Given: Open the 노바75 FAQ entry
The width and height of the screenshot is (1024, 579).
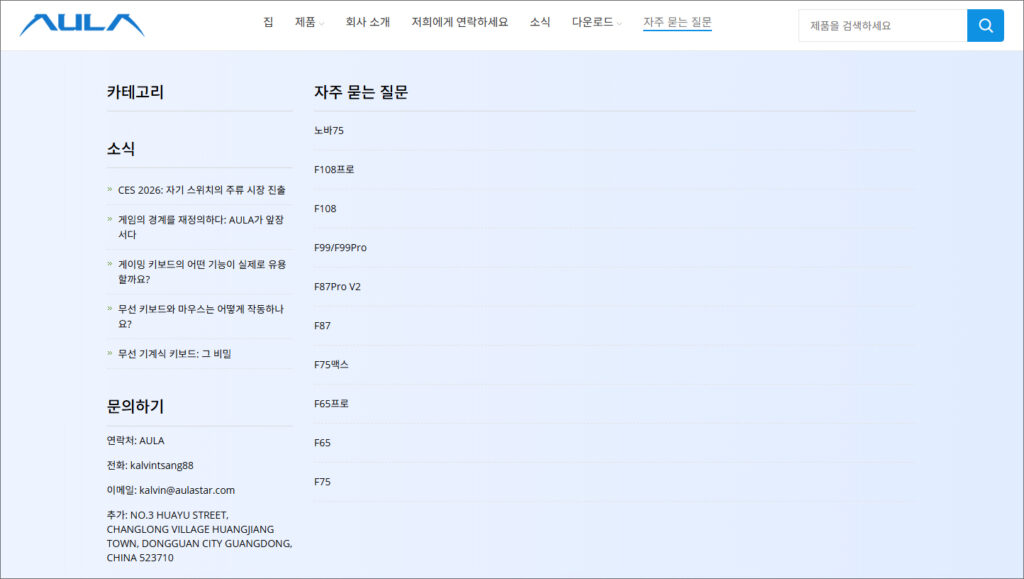Looking at the screenshot, I should coord(329,131).
